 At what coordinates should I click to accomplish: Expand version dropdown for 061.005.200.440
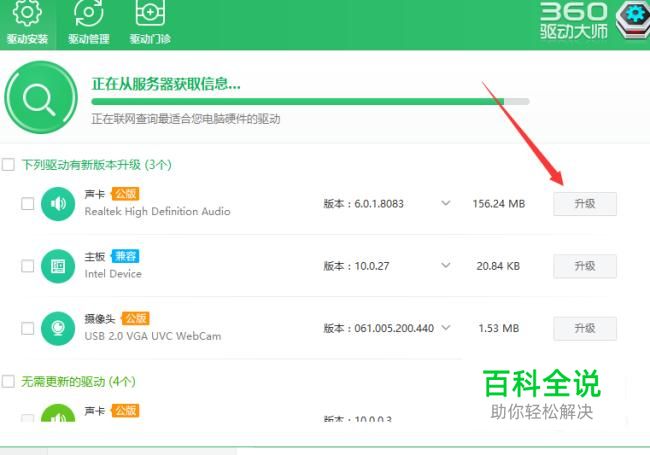point(446,328)
